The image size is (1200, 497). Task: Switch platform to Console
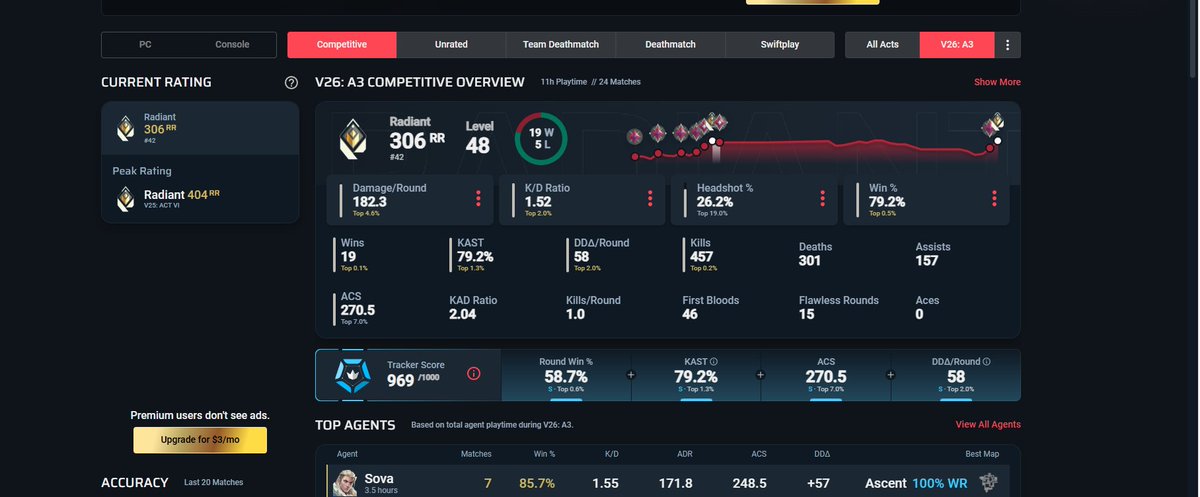[x=233, y=45]
